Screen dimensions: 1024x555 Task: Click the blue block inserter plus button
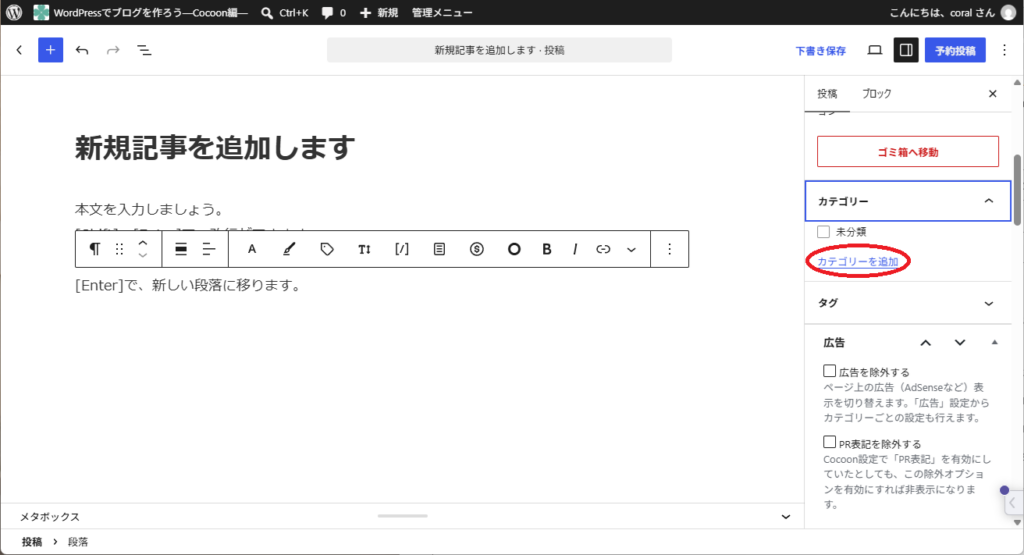click(50, 50)
